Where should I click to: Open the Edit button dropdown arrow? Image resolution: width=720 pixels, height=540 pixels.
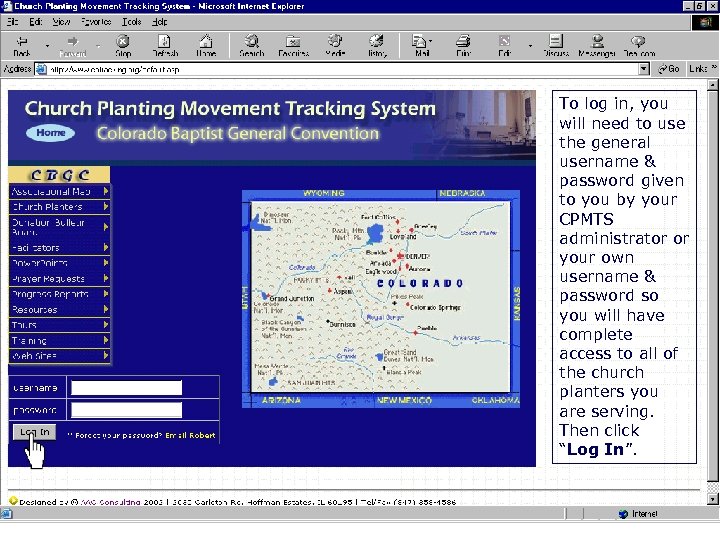[x=530, y=45]
